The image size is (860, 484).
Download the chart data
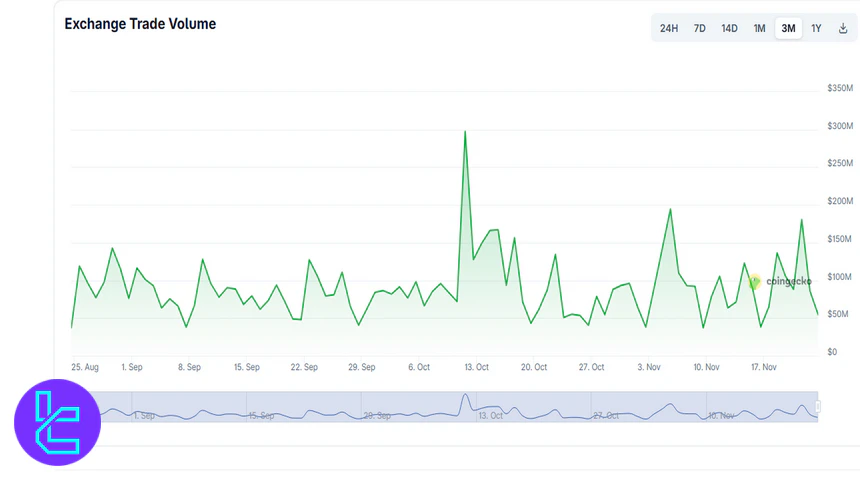tap(843, 29)
